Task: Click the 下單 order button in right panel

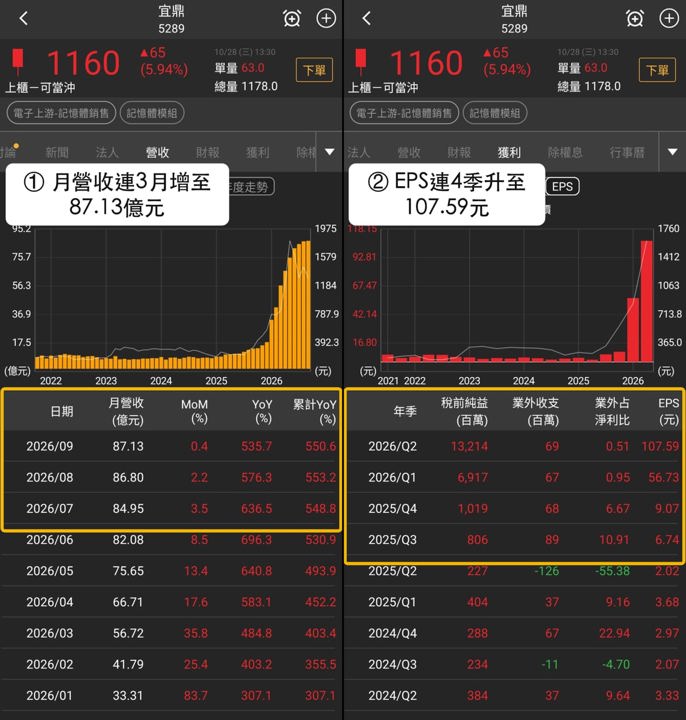Action: tap(657, 70)
